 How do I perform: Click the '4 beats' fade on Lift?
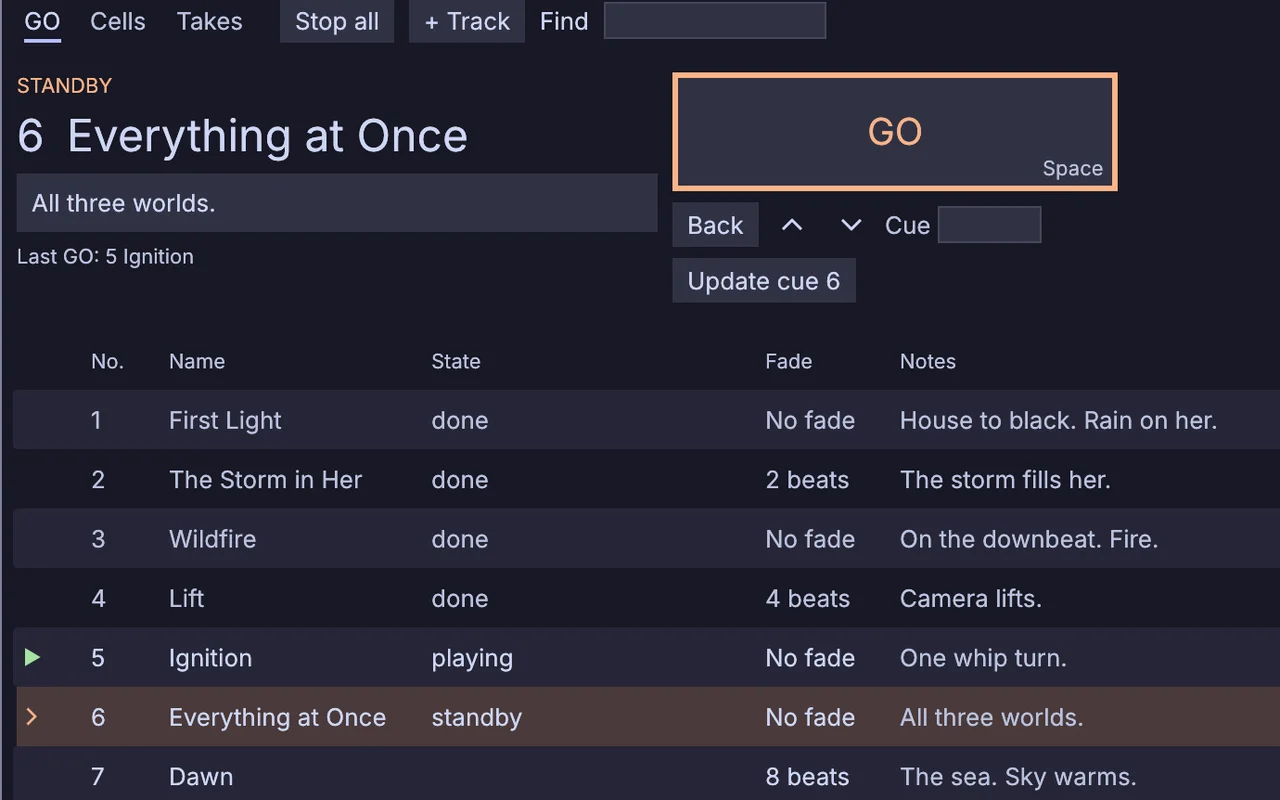coord(808,598)
